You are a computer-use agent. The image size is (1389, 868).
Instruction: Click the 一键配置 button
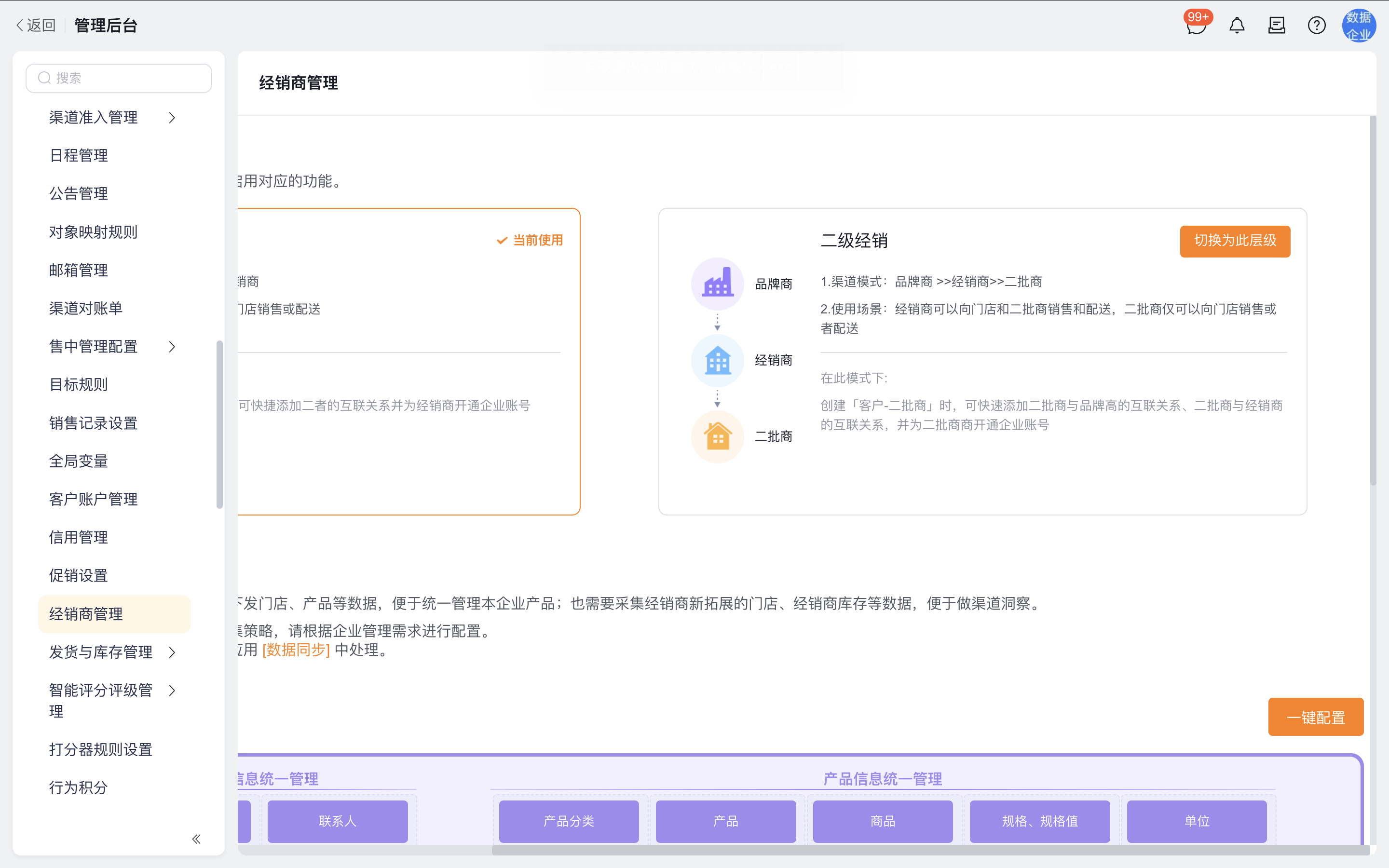tap(1316, 717)
